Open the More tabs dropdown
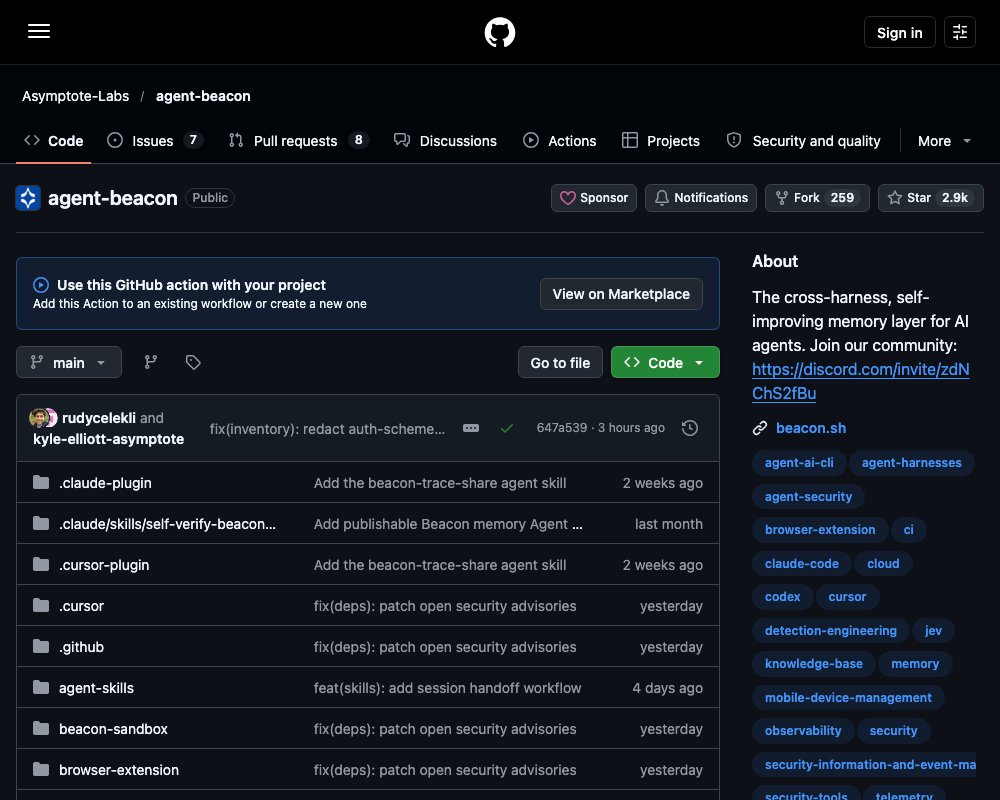 944,141
